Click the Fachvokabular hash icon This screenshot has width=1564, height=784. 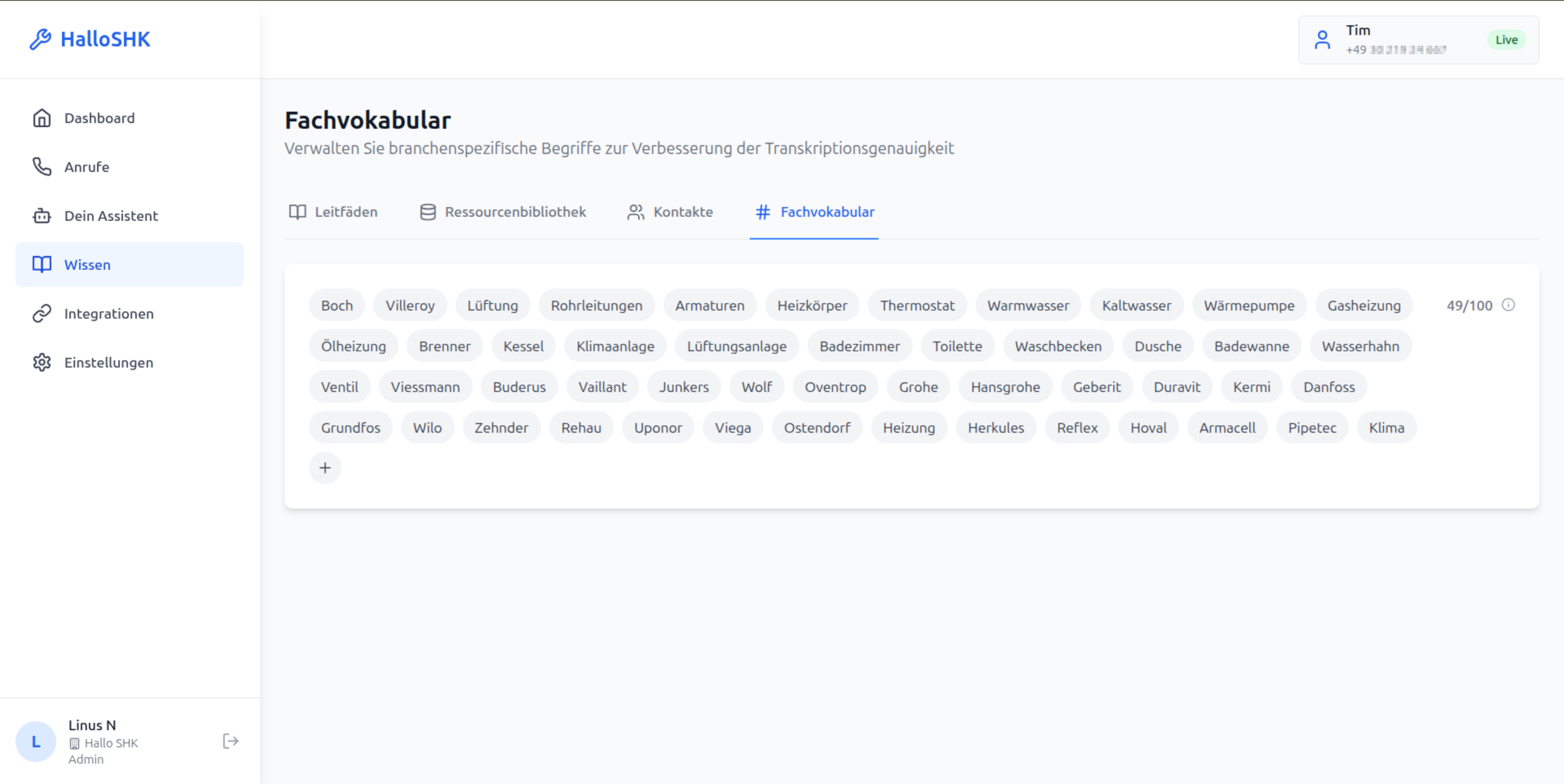coord(763,212)
